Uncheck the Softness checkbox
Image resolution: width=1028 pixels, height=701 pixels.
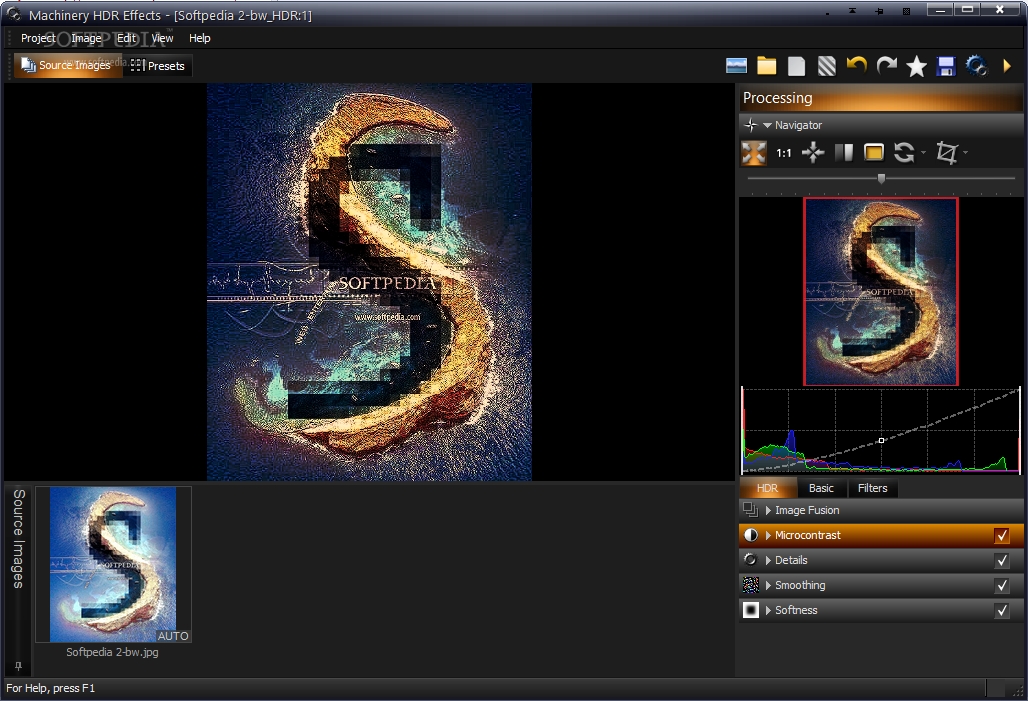tap(1002, 610)
